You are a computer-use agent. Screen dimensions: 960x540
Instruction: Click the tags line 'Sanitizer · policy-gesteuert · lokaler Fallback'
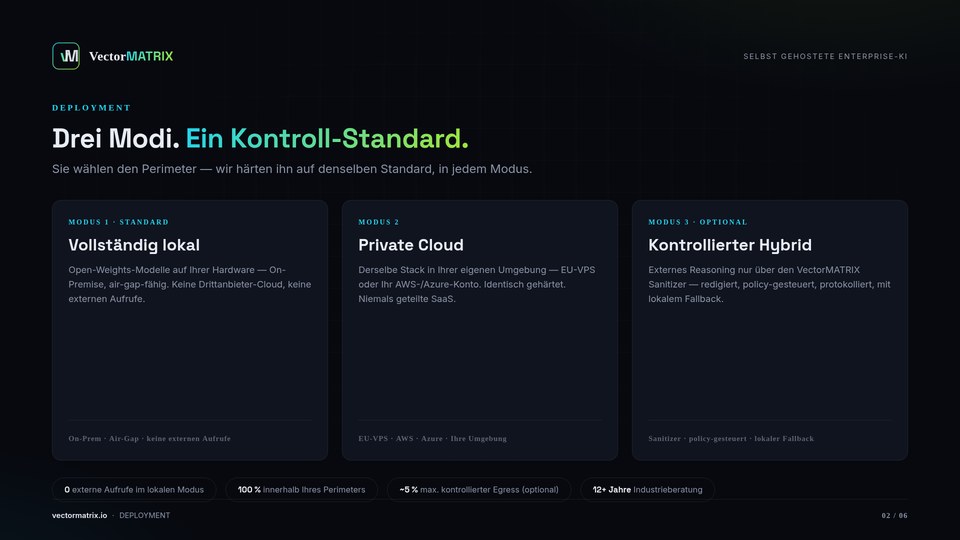point(731,438)
